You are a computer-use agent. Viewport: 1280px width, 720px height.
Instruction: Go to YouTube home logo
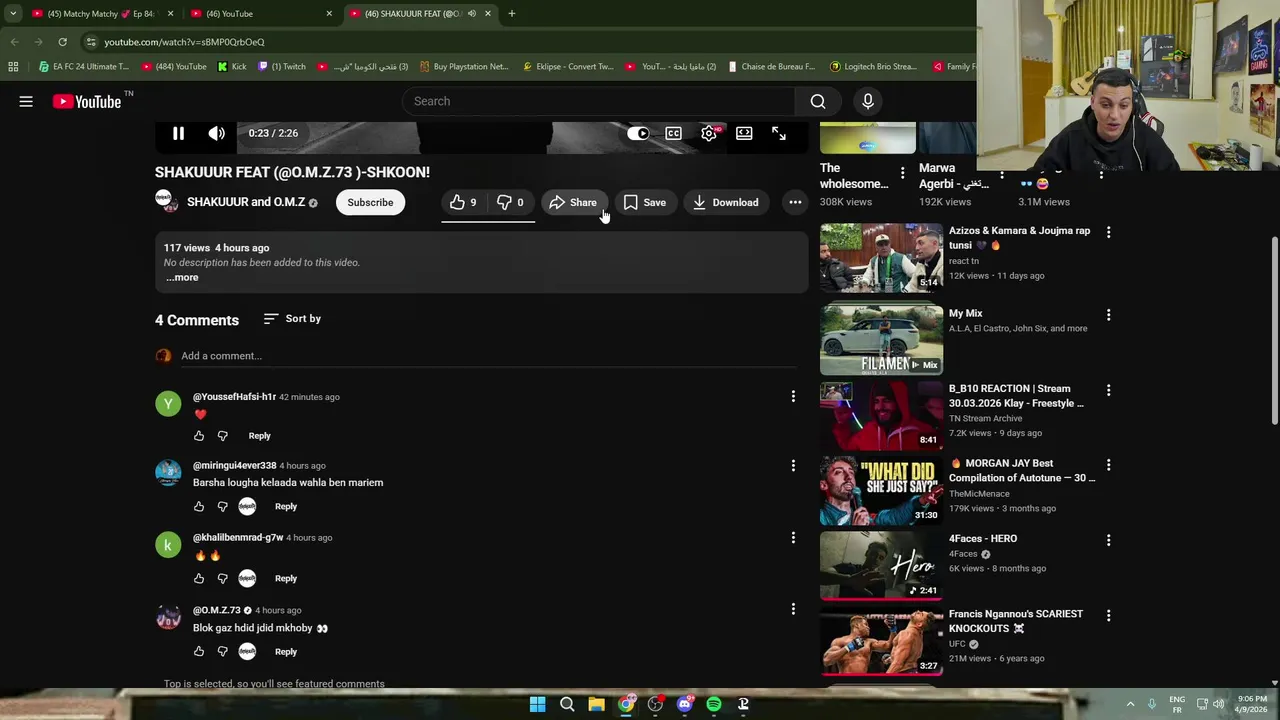tap(87, 101)
